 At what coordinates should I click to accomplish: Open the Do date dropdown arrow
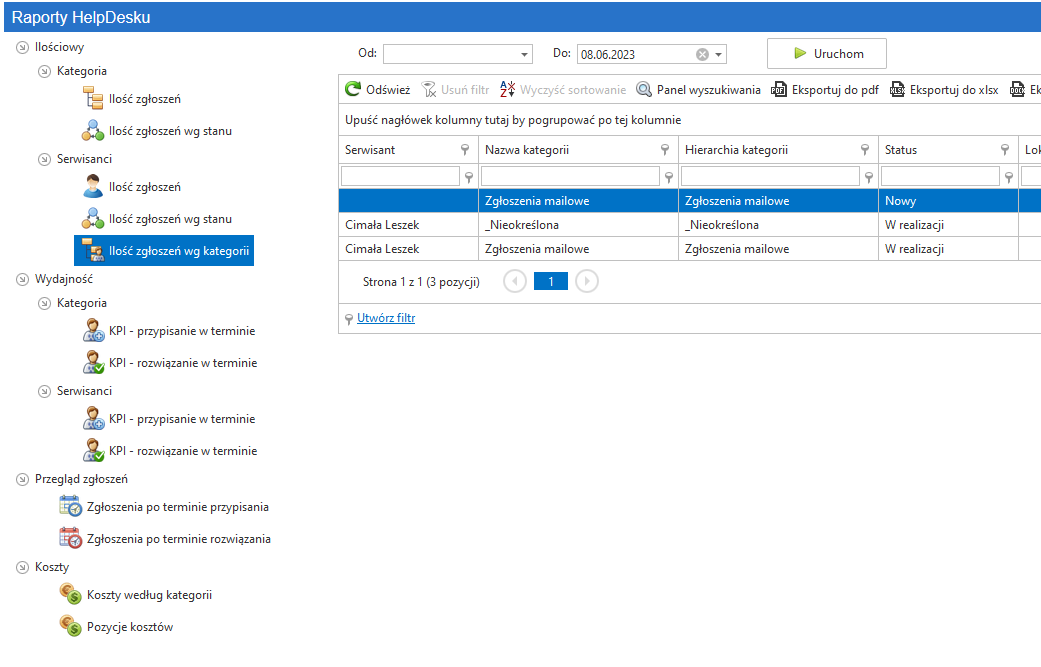coord(718,54)
